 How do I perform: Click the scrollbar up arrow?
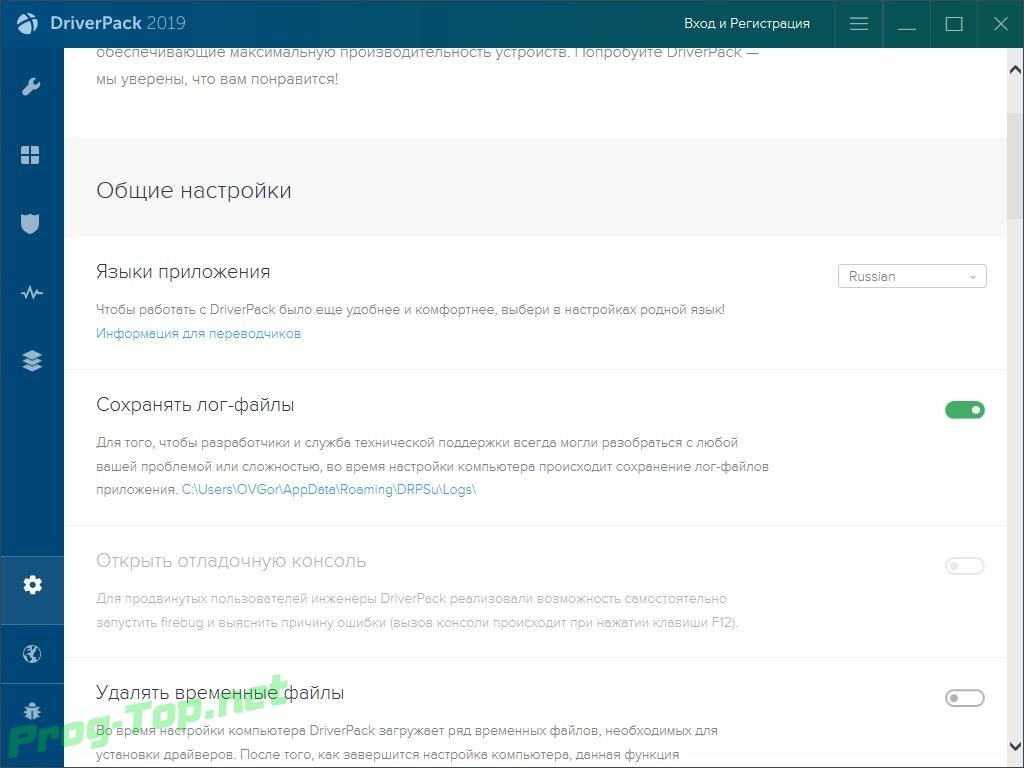tap(1015, 69)
